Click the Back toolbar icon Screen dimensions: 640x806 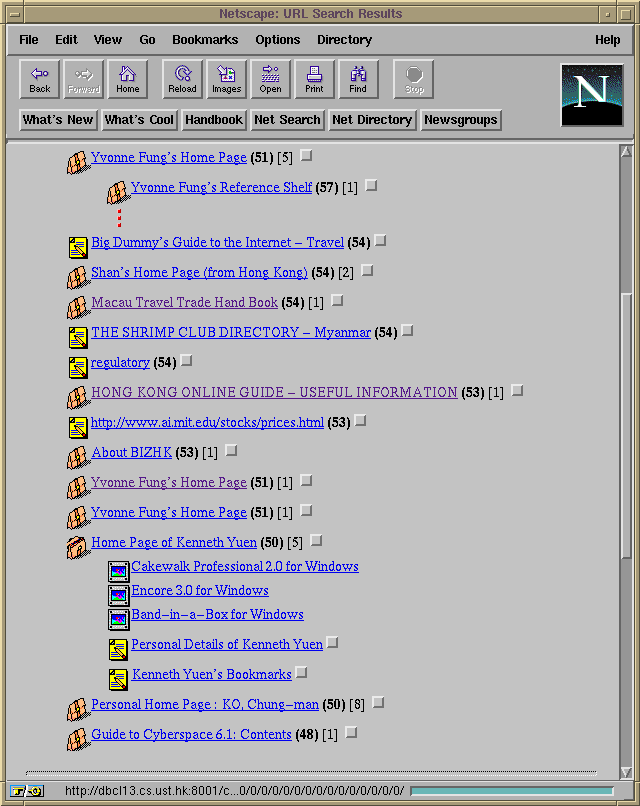pos(40,79)
